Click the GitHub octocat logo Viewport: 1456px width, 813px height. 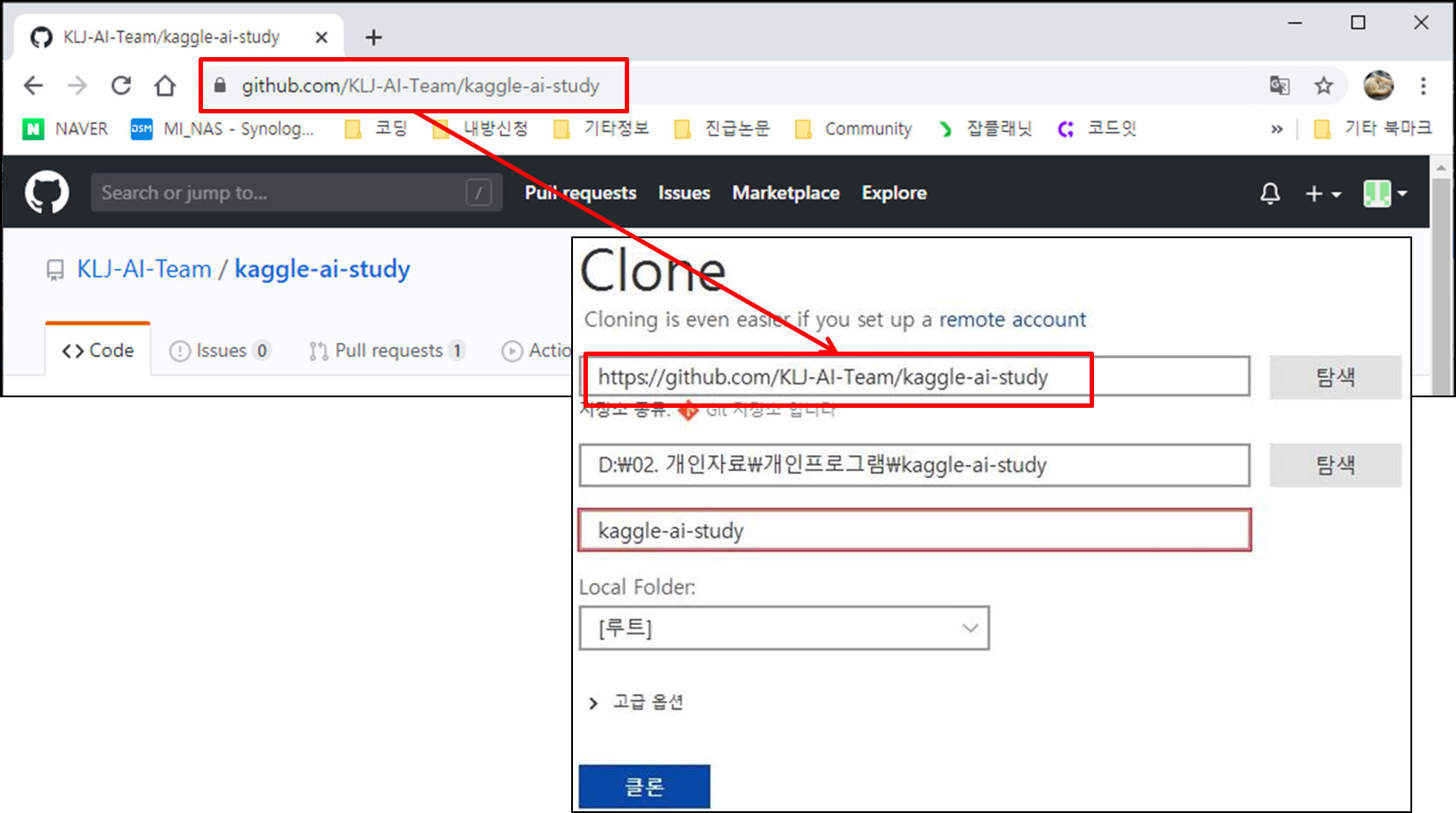(46, 192)
